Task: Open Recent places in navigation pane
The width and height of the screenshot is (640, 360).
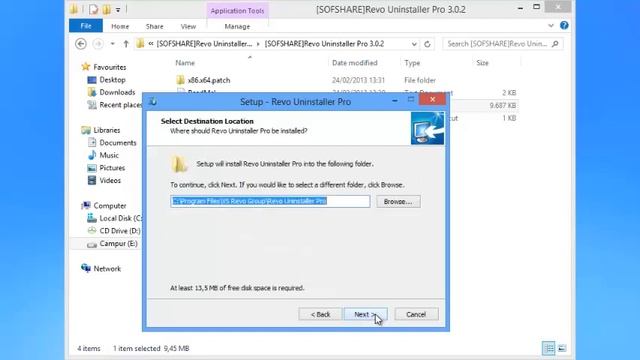Action: (120, 105)
